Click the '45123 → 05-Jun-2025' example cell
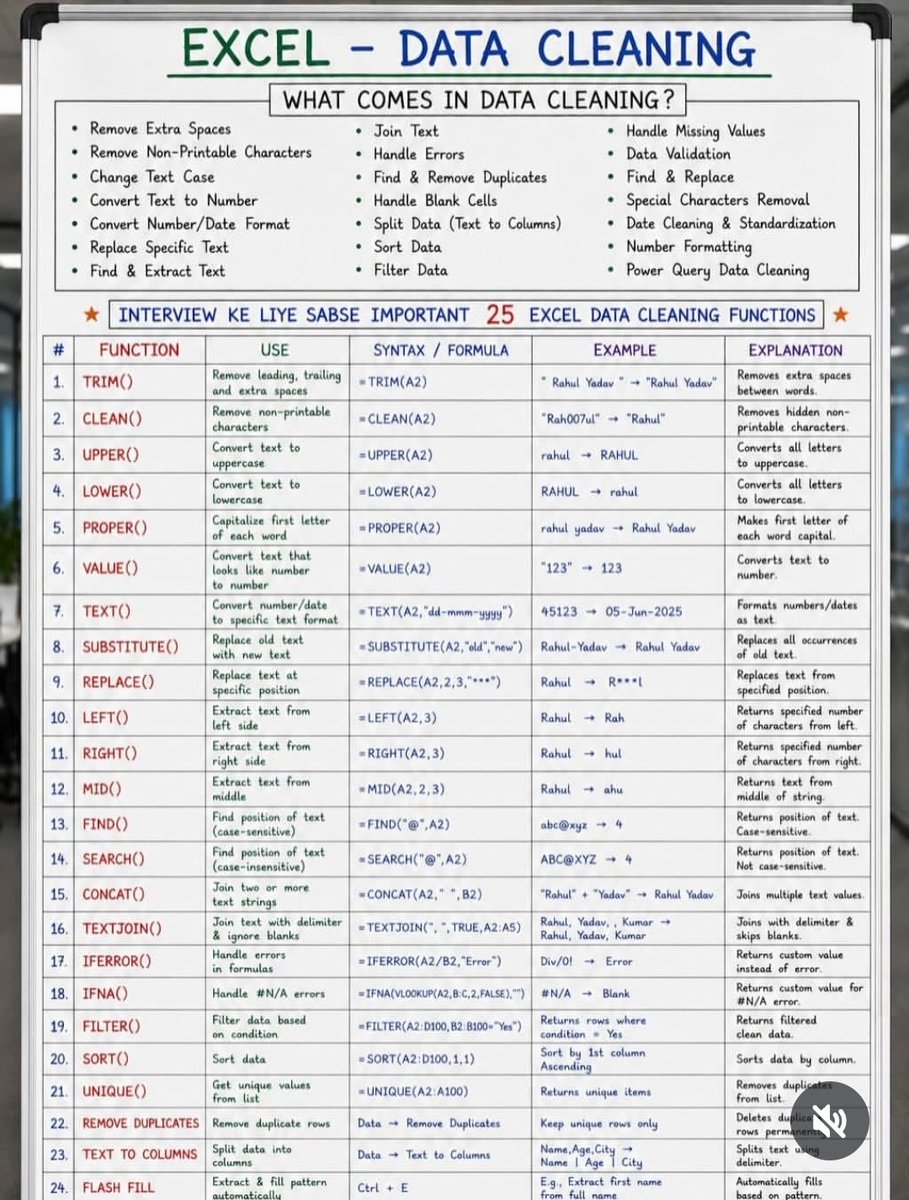Viewport: 909px width, 1200px height. tap(628, 612)
